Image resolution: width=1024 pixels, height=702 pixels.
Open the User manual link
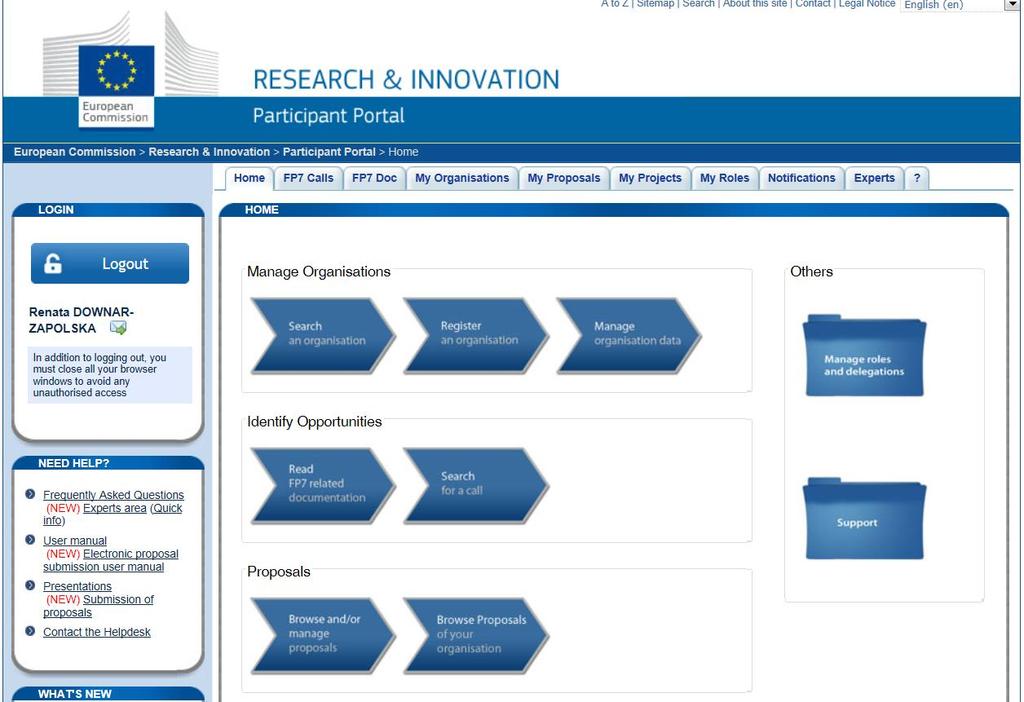(75, 541)
